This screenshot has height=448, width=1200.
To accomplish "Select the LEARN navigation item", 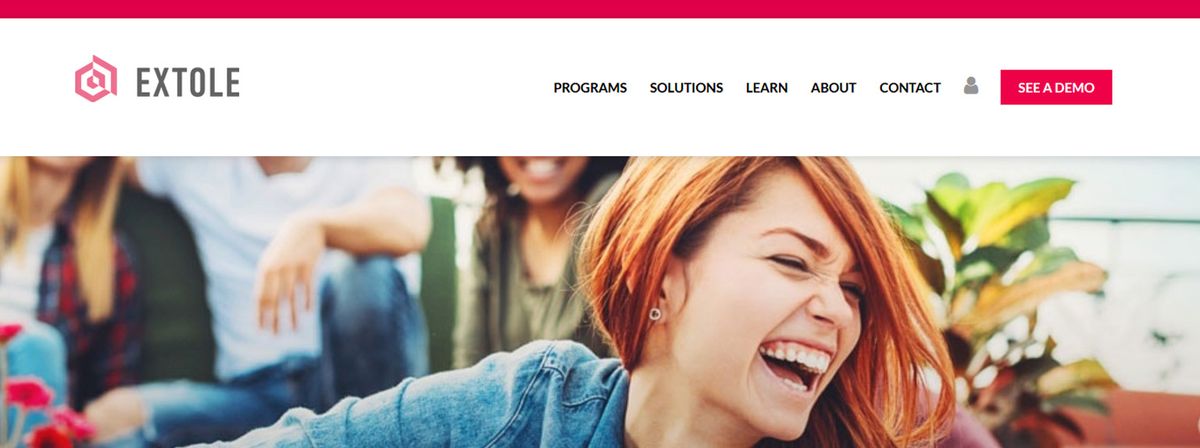I will 767,88.
